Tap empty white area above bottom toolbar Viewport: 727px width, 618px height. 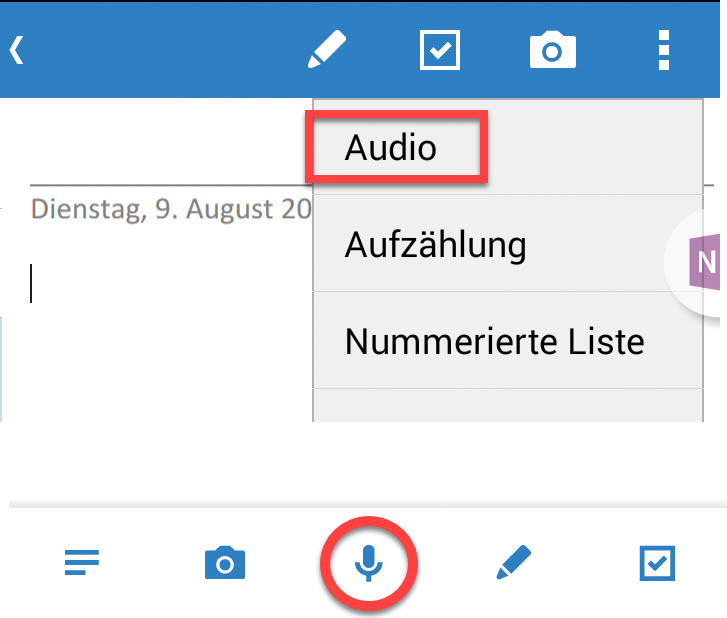[x=362, y=461]
